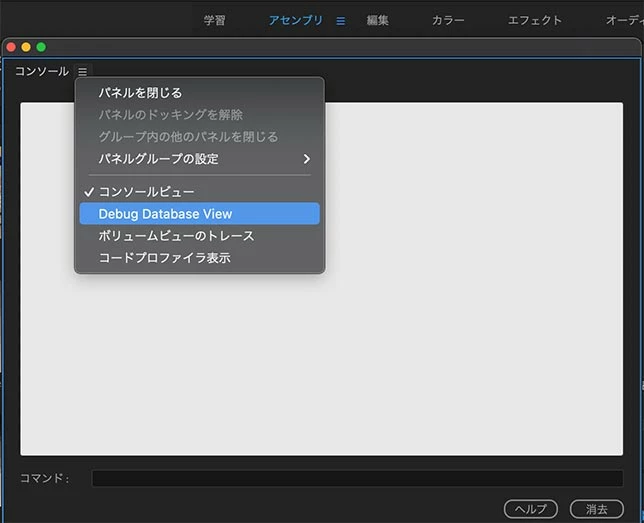The height and width of the screenshot is (523, 644).
Task: Focus the コマンド input field
Action: tap(357, 479)
